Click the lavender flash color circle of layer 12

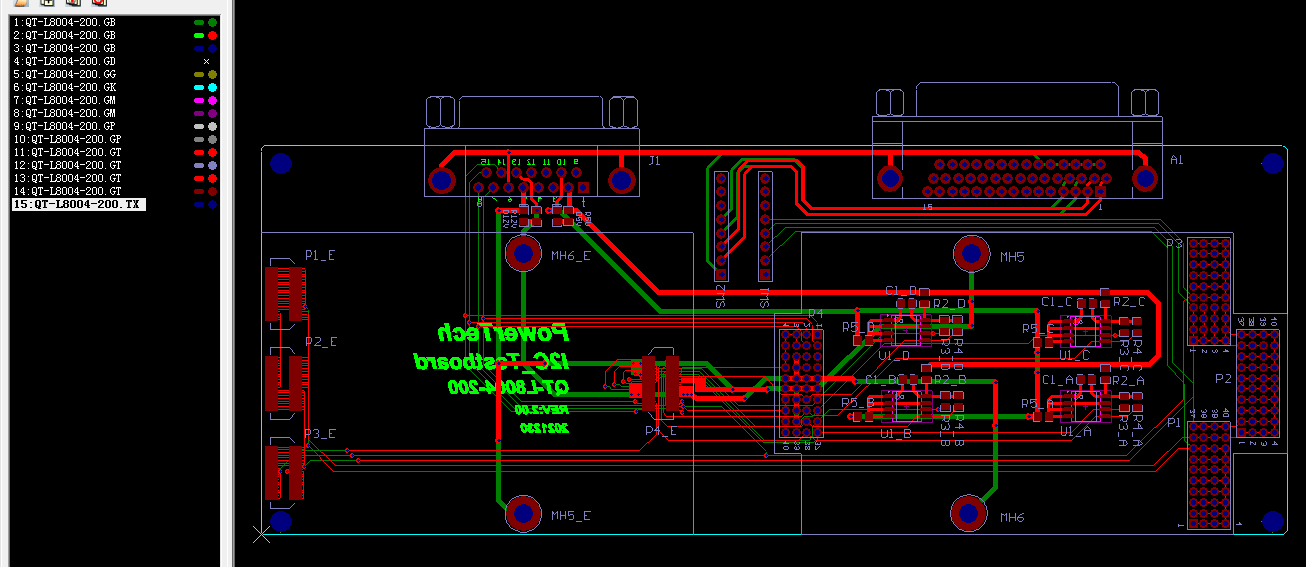tap(212, 165)
